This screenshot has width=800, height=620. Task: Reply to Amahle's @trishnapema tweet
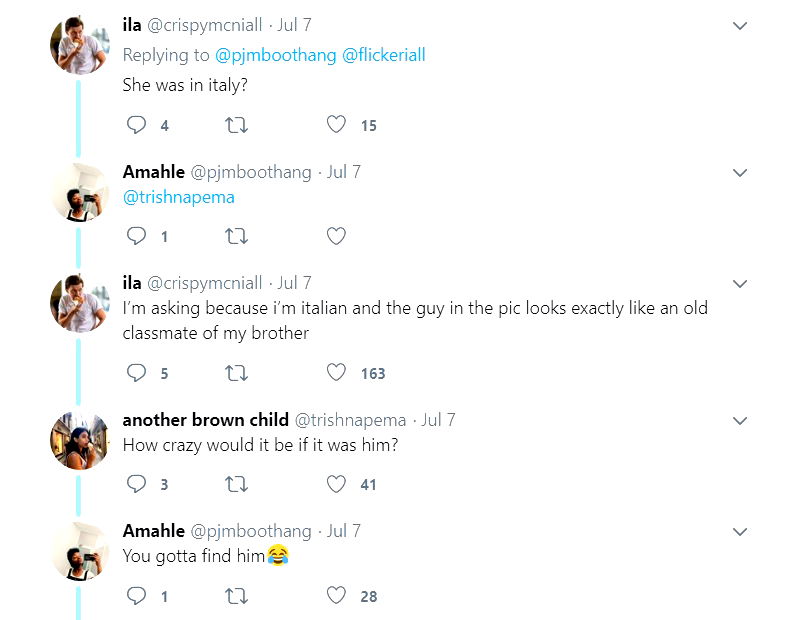[x=137, y=237]
